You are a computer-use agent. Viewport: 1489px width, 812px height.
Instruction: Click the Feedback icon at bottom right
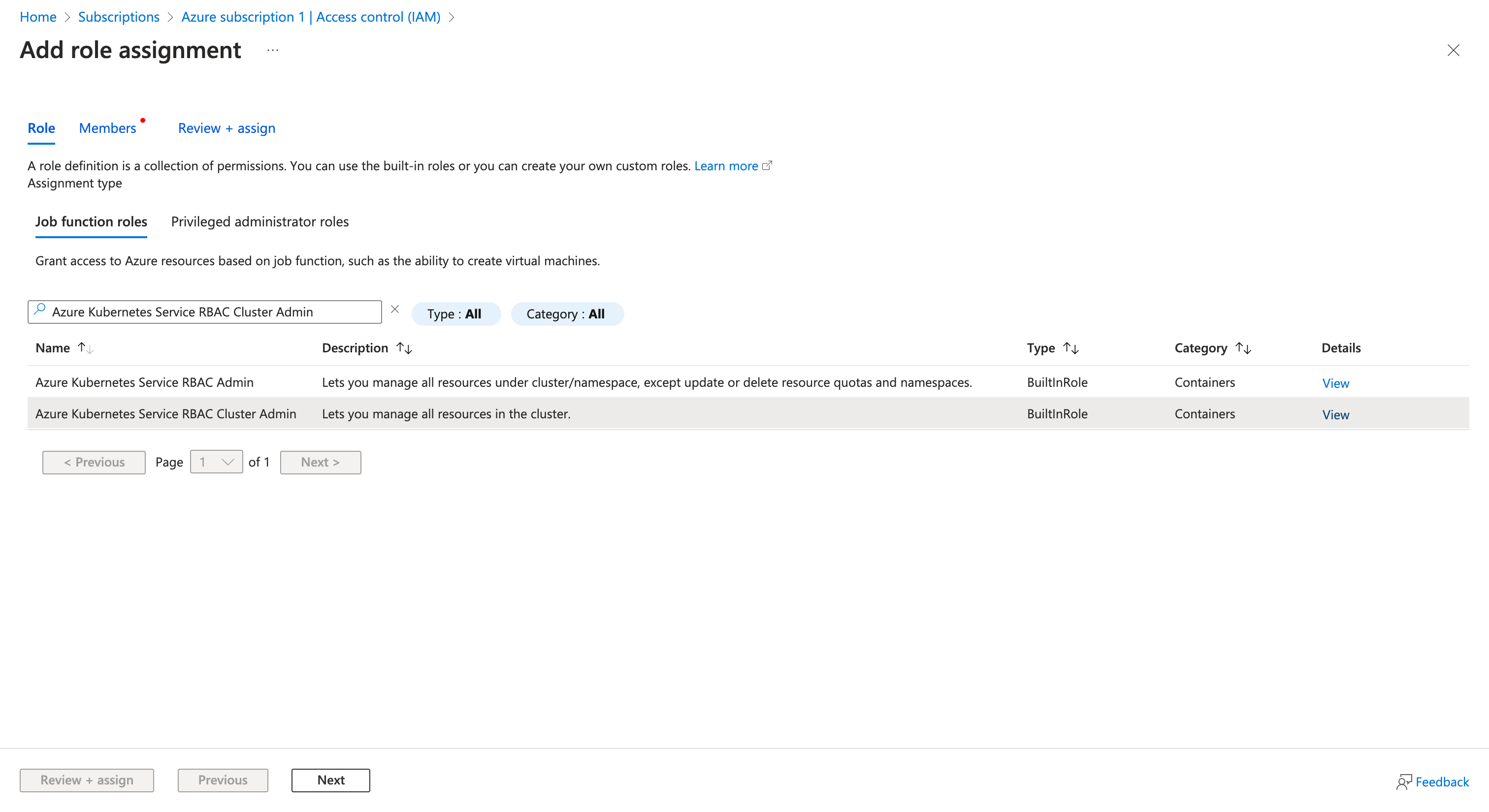pyautogui.click(x=1403, y=781)
